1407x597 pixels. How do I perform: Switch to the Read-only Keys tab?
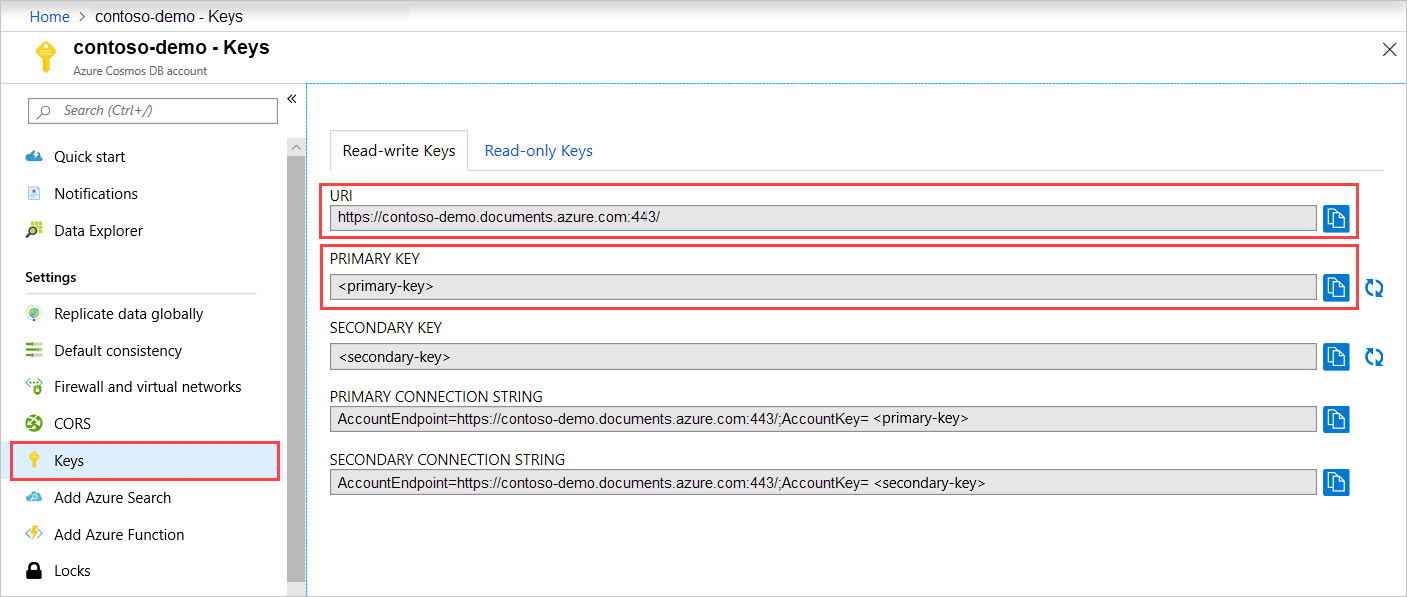pos(538,150)
